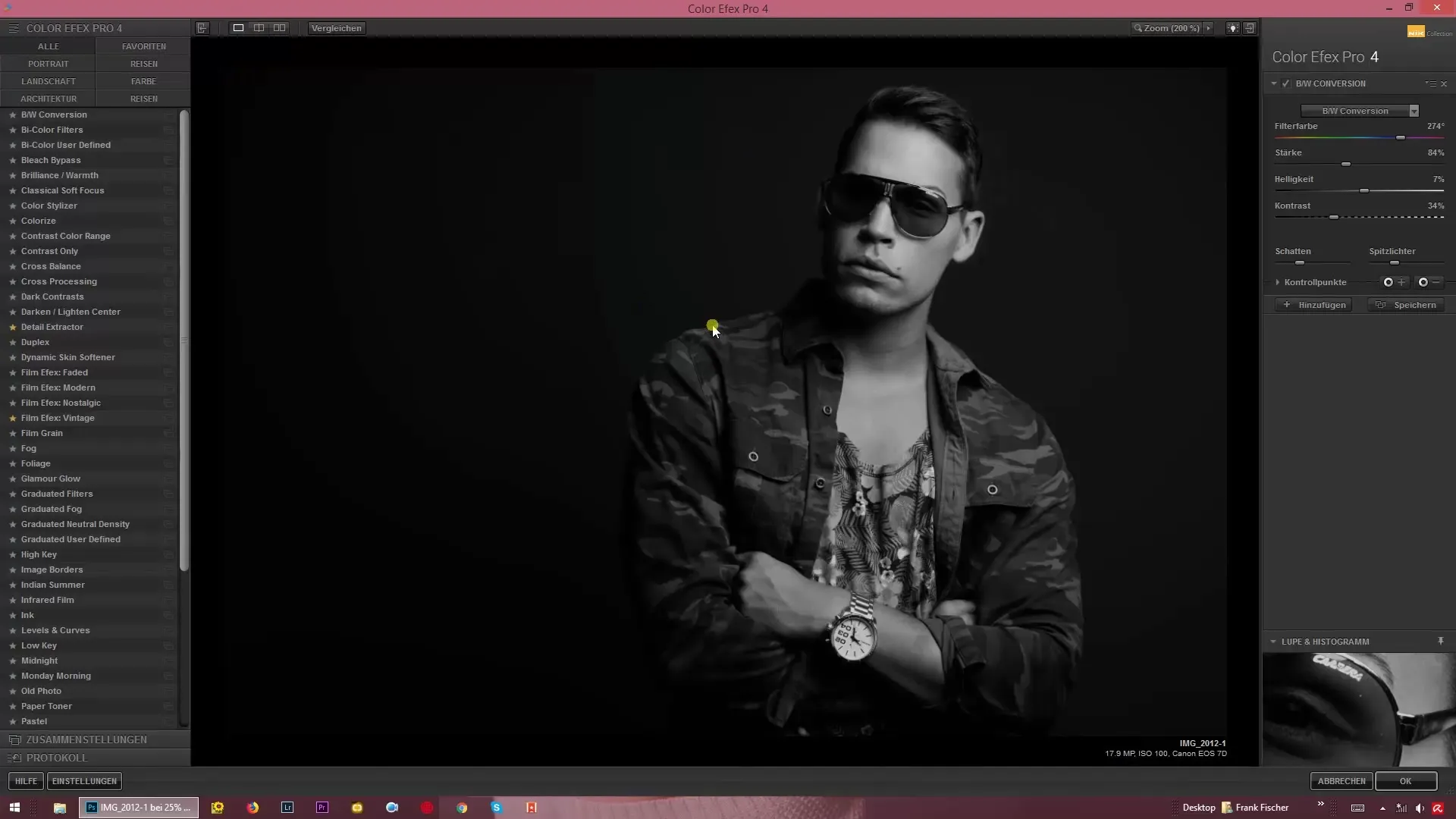
Task: Click the red recording taskbar icon
Action: pos(427,808)
